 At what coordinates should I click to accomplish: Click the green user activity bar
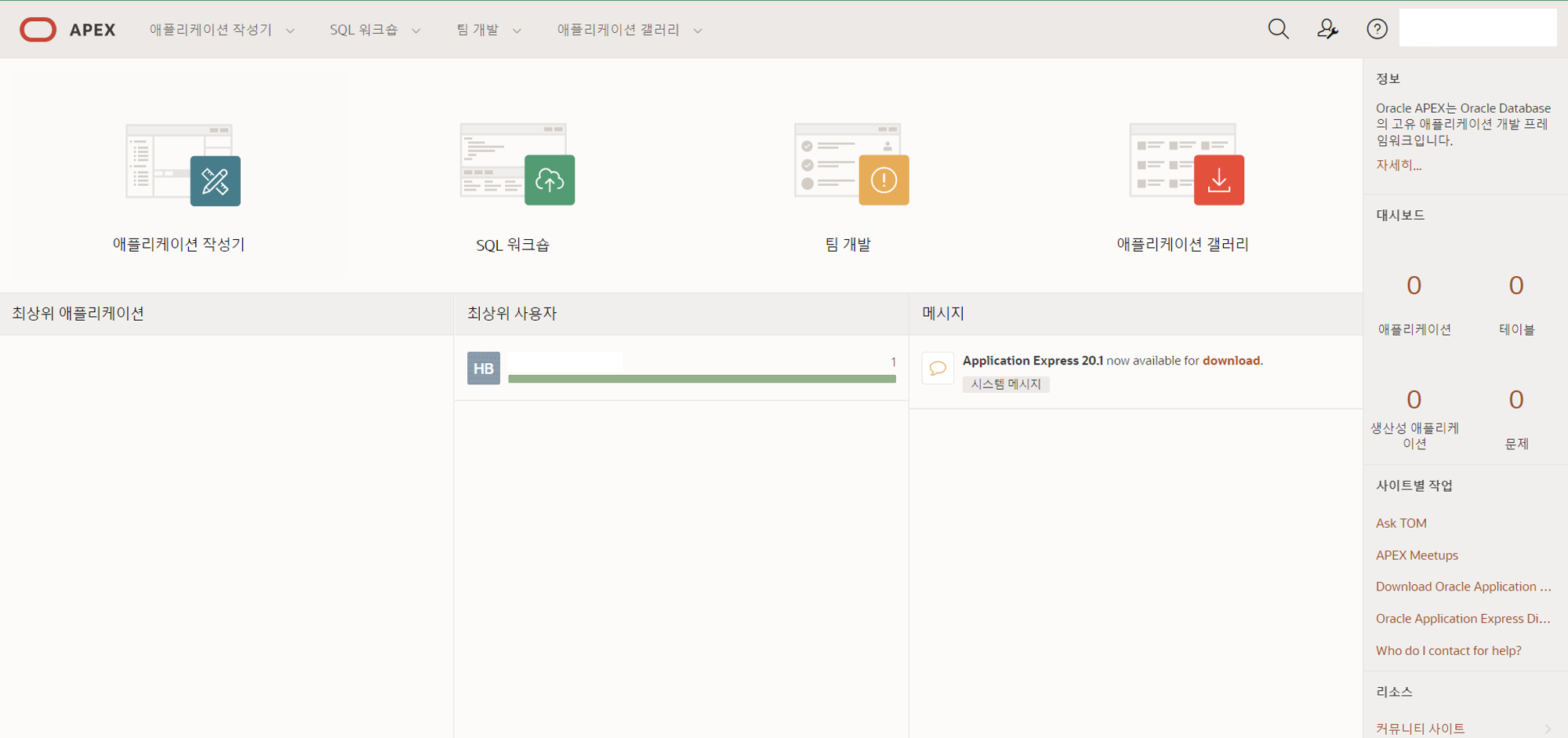(x=702, y=379)
